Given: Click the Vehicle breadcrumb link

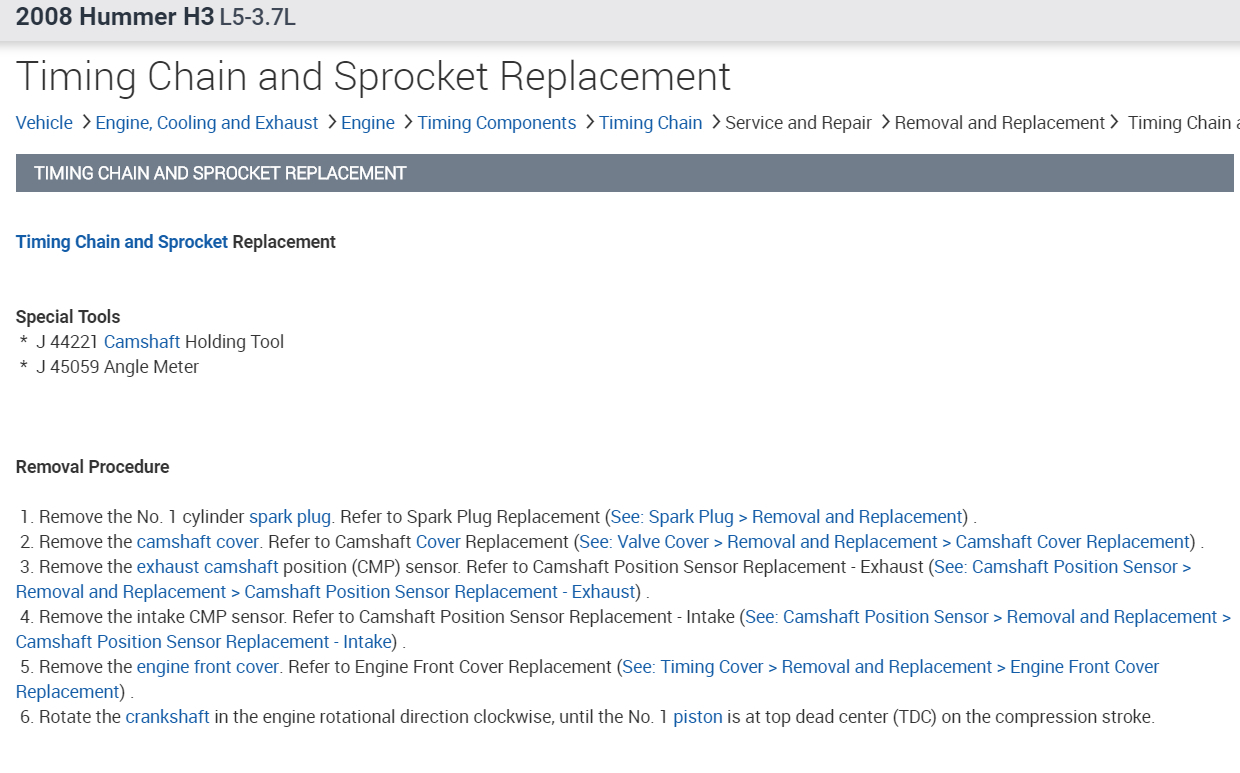Looking at the screenshot, I should [x=44, y=123].
